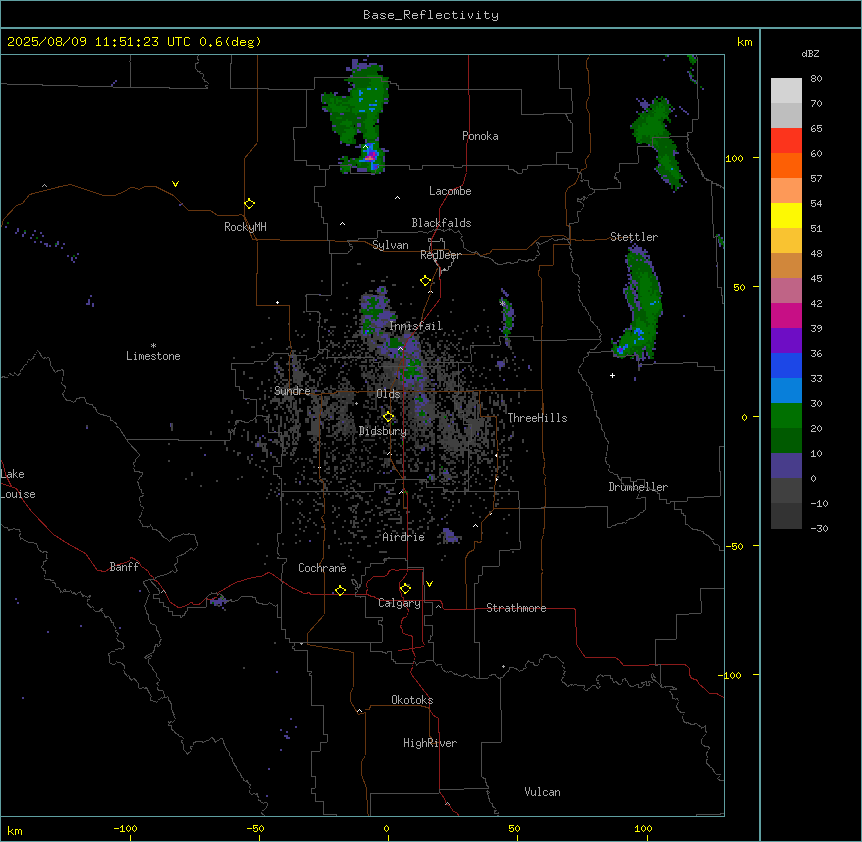Click the Sundre town label

point(292,391)
